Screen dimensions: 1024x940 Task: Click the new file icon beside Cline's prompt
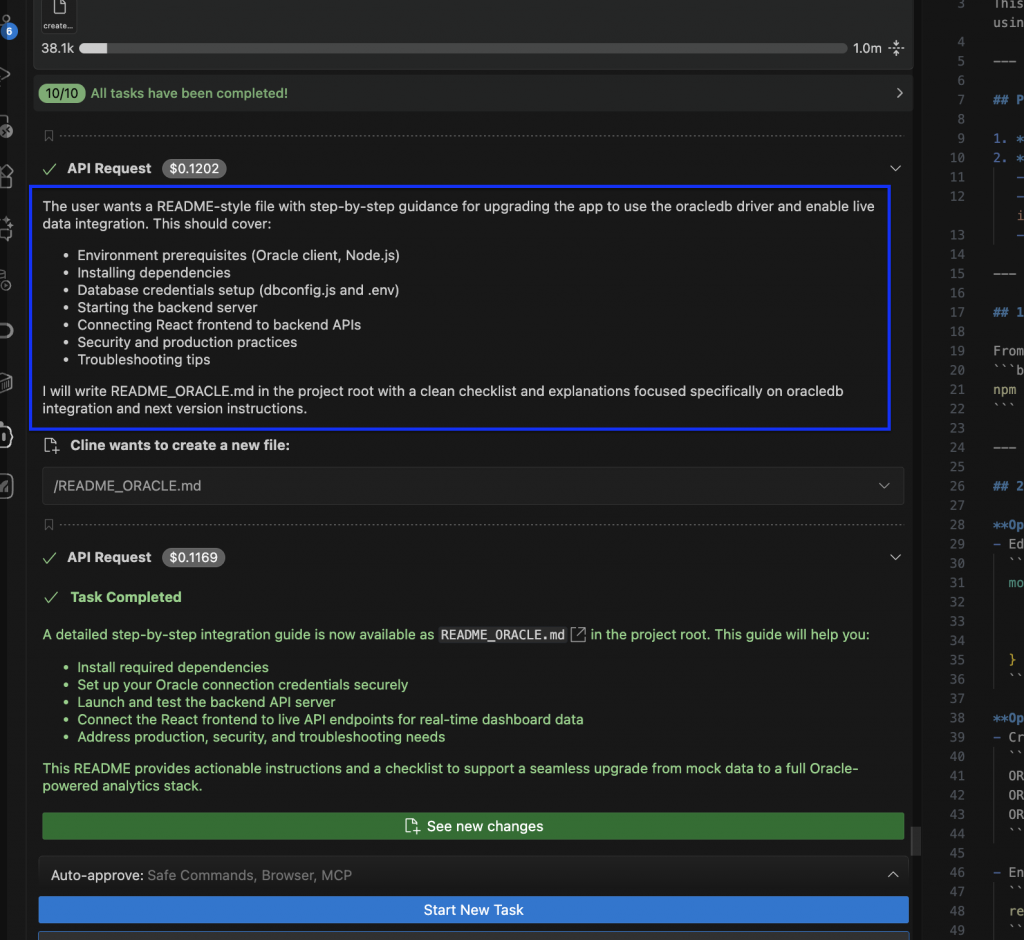(x=51, y=446)
